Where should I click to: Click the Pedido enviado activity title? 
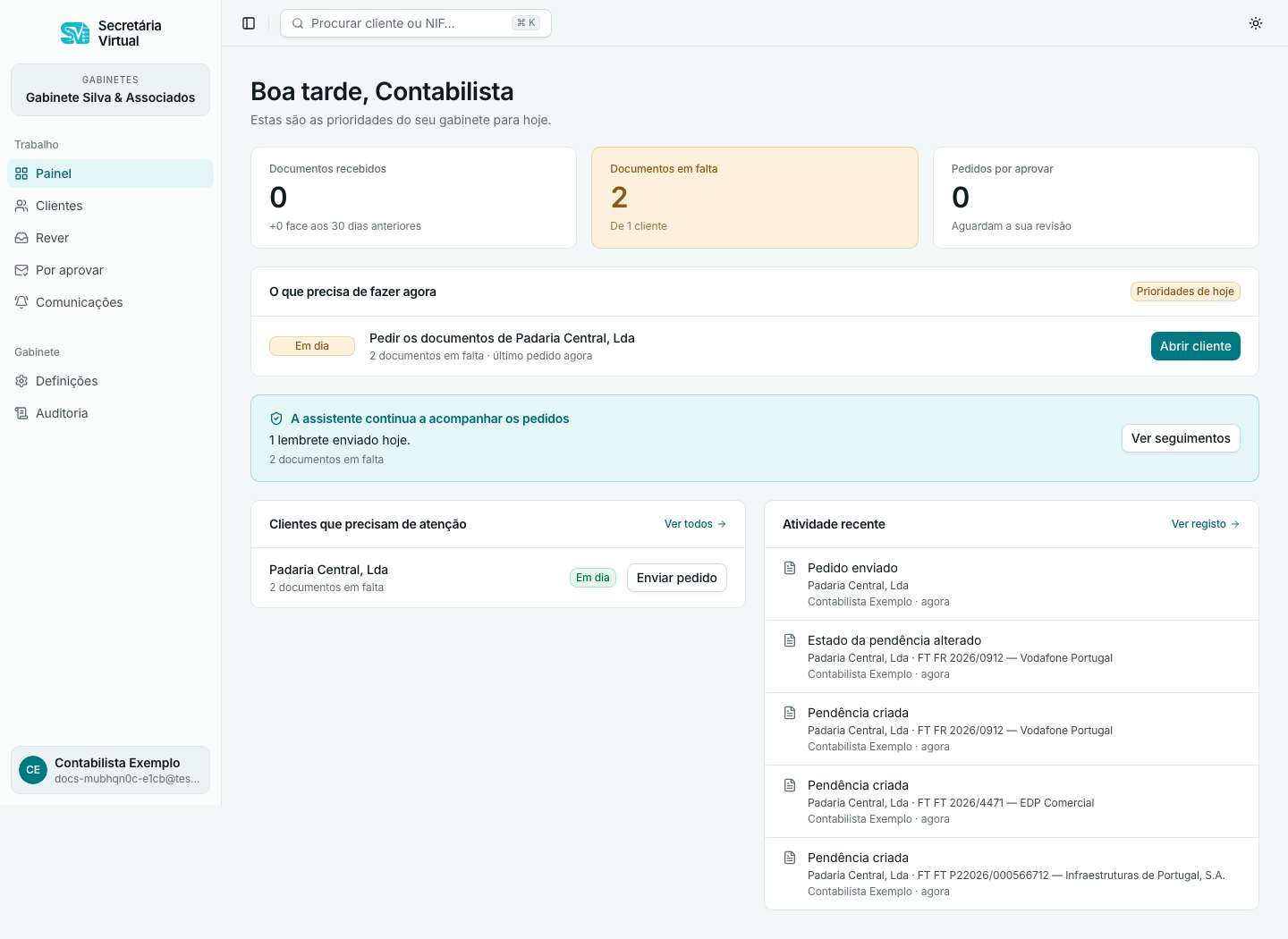(x=852, y=568)
